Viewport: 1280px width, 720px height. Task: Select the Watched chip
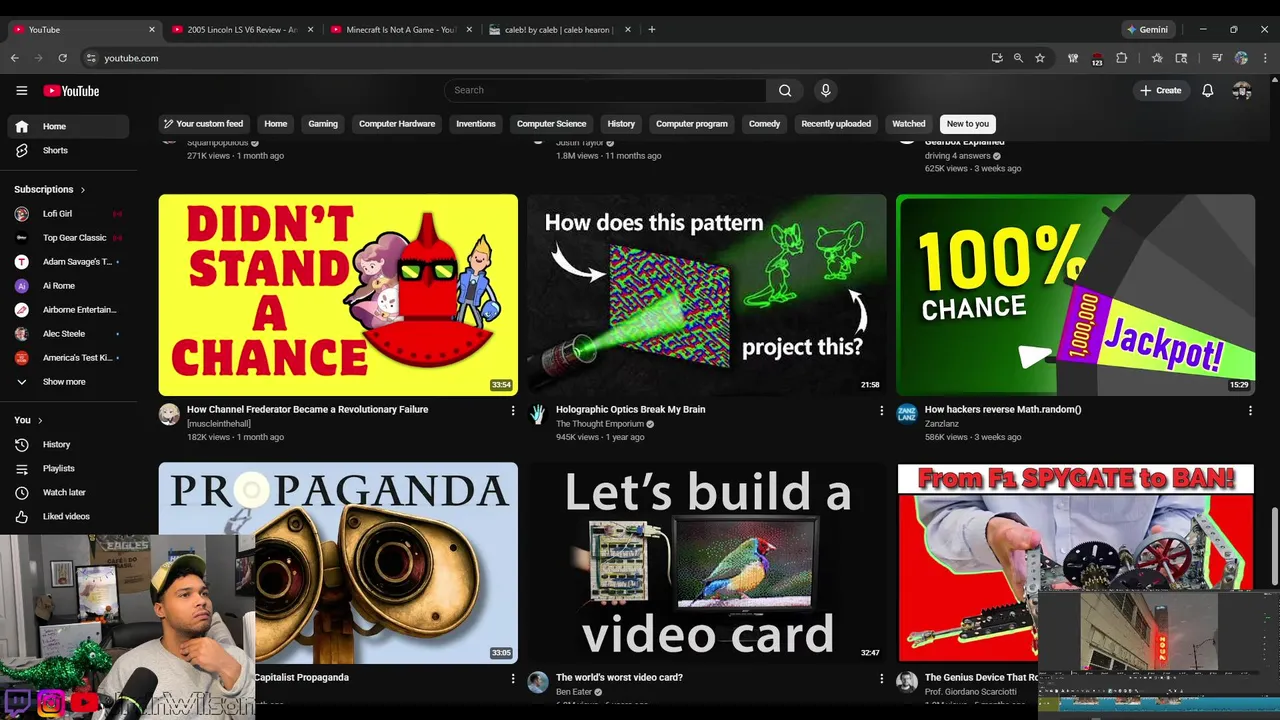909,124
